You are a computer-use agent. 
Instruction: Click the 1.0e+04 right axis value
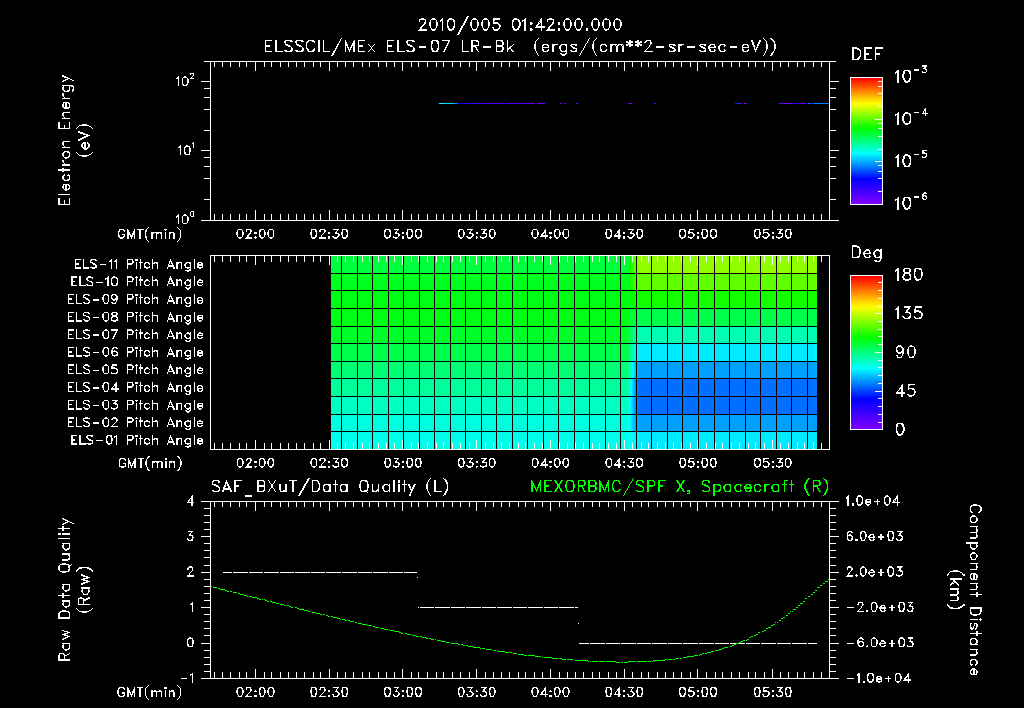(872, 501)
